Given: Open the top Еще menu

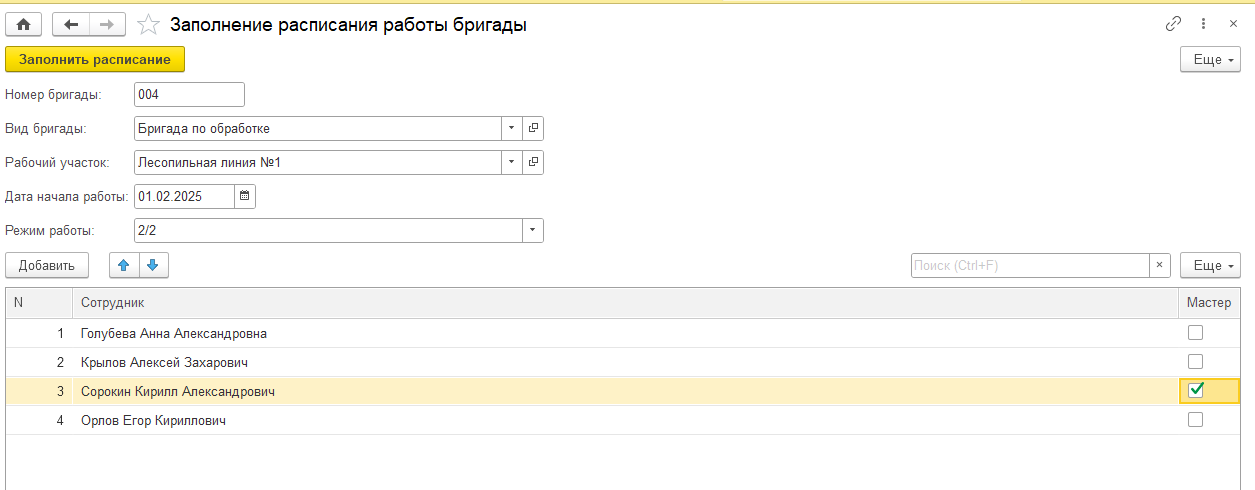Looking at the screenshot, I should (x=1210, y=60).
